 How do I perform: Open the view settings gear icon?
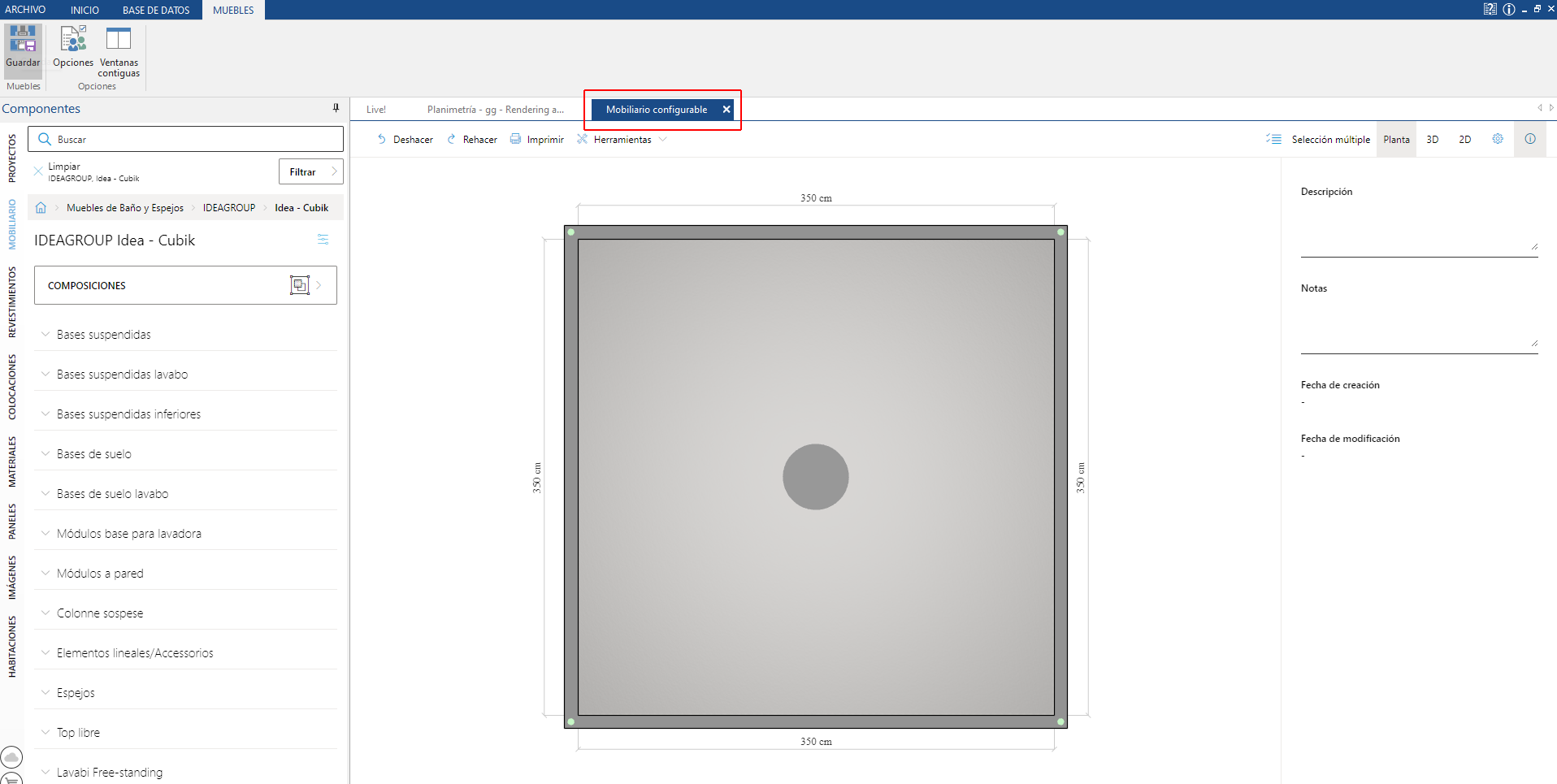(1498, 139)
